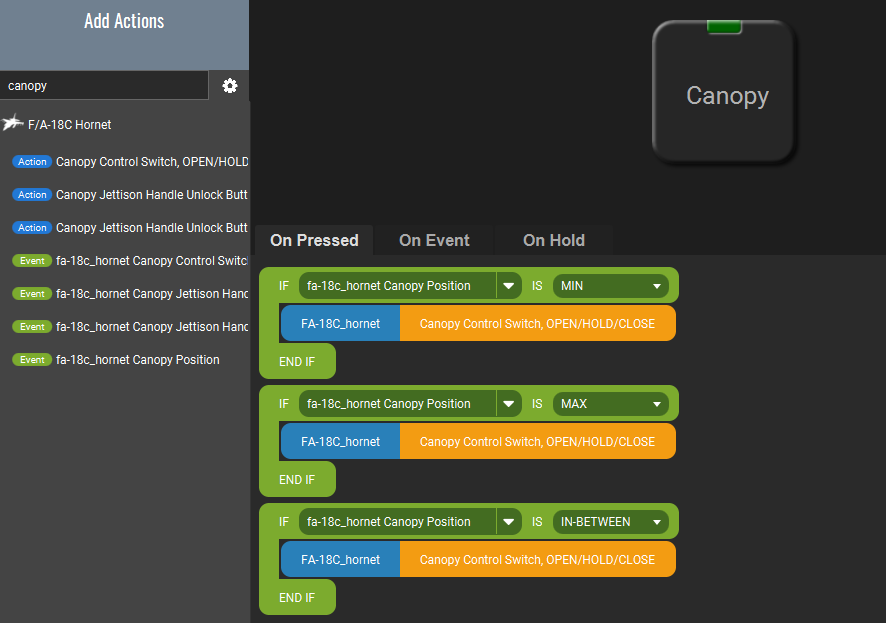This screenshot has height=623, width=886.
Task: Click END IF of the MAX block
Action: [297, 480]
